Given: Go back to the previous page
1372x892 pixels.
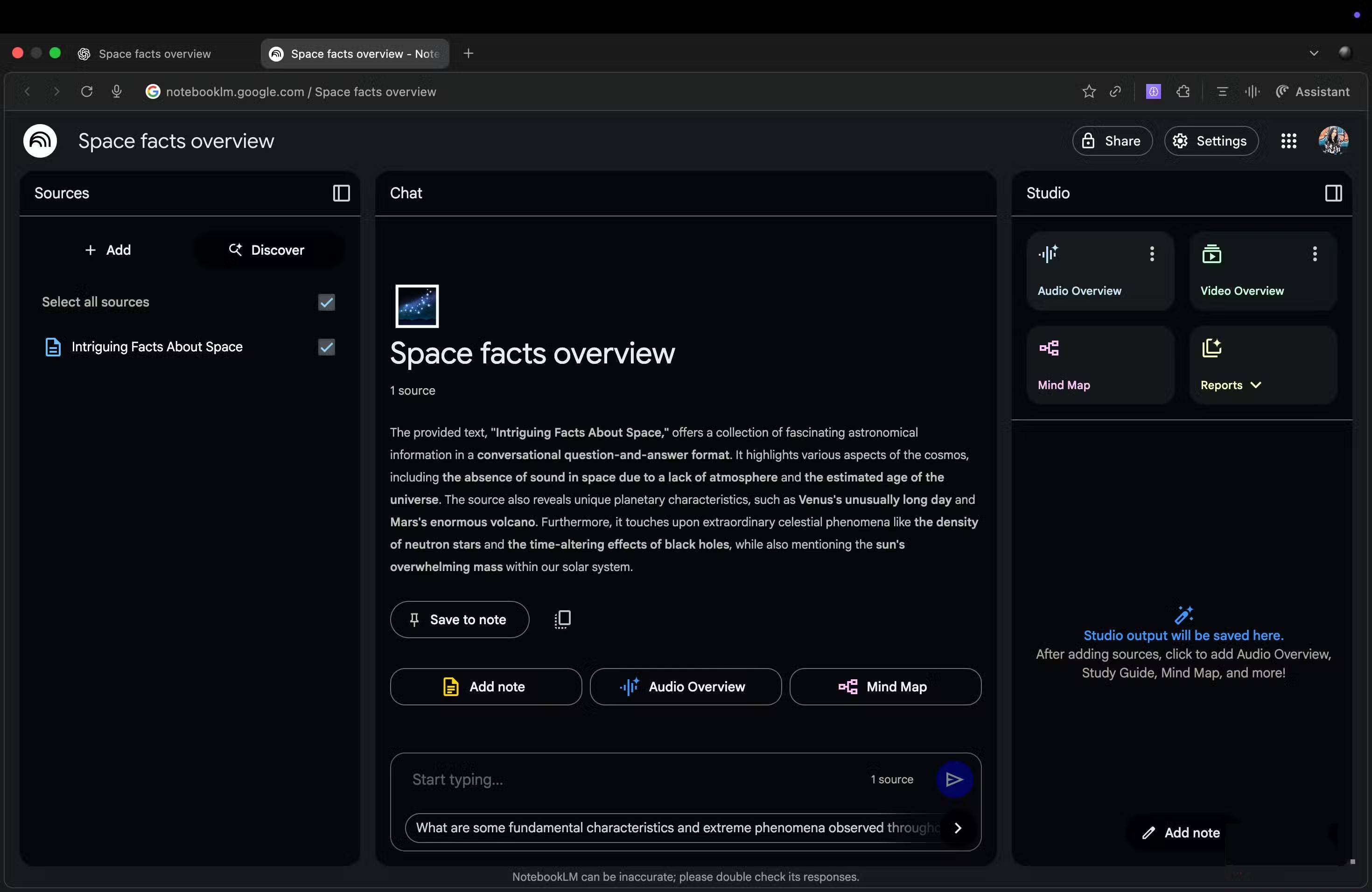Looking at the screenshot, I should click(27, 91).
